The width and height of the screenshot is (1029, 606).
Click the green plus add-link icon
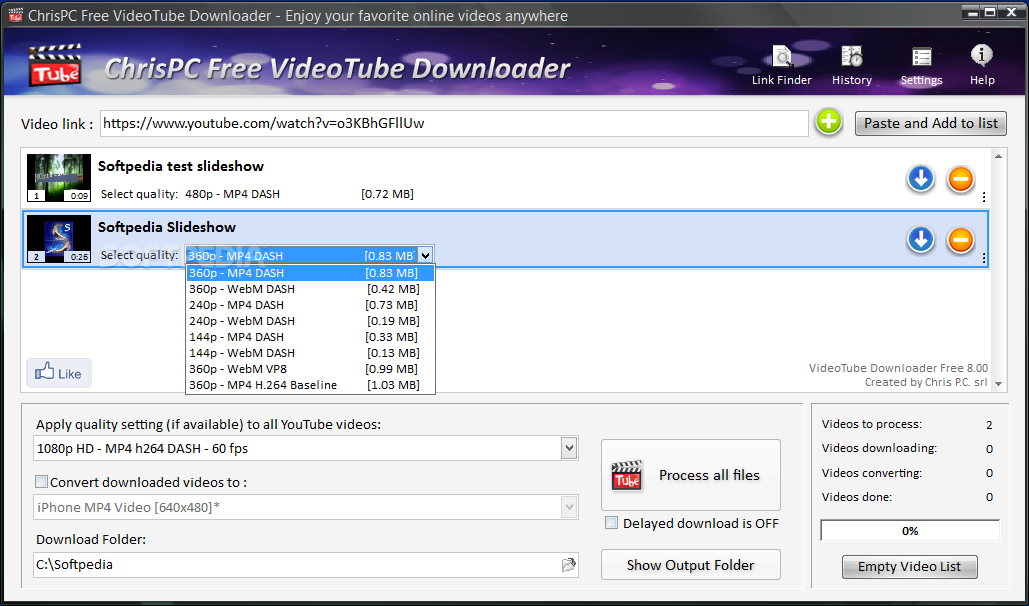click(829, 123)
